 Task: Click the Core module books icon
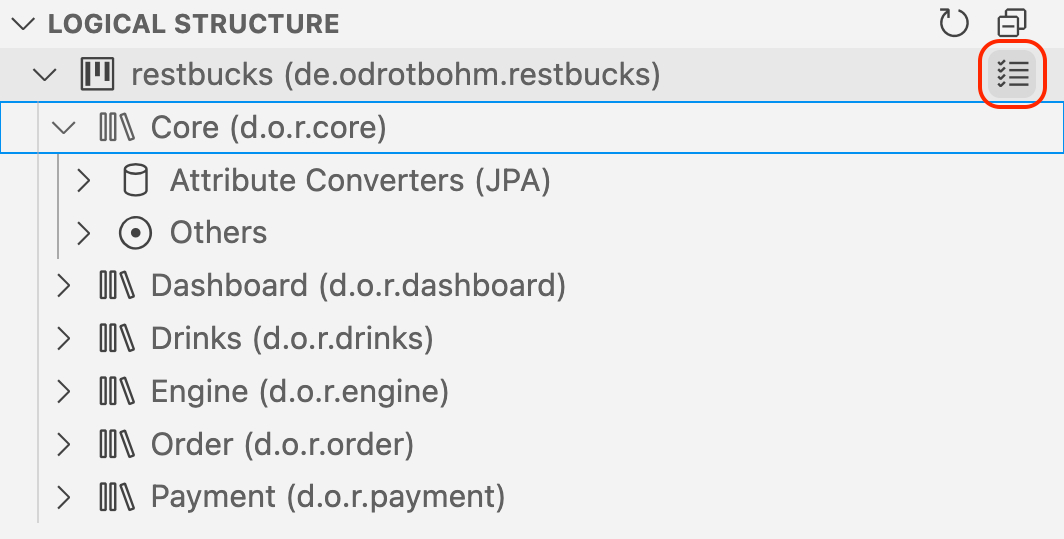(x=116, y=127)
